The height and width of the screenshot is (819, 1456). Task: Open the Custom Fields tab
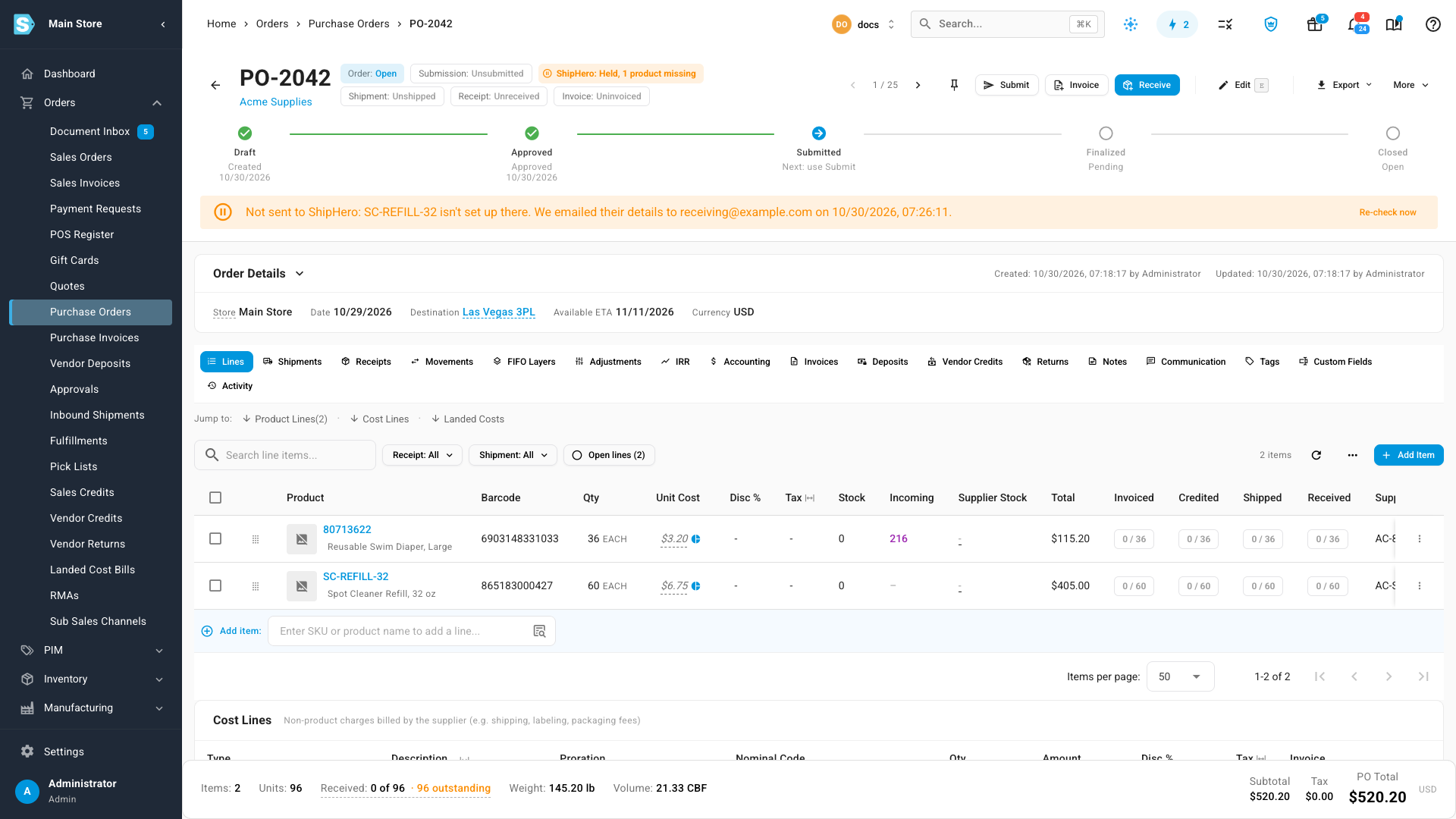[x=1335, y=362]
